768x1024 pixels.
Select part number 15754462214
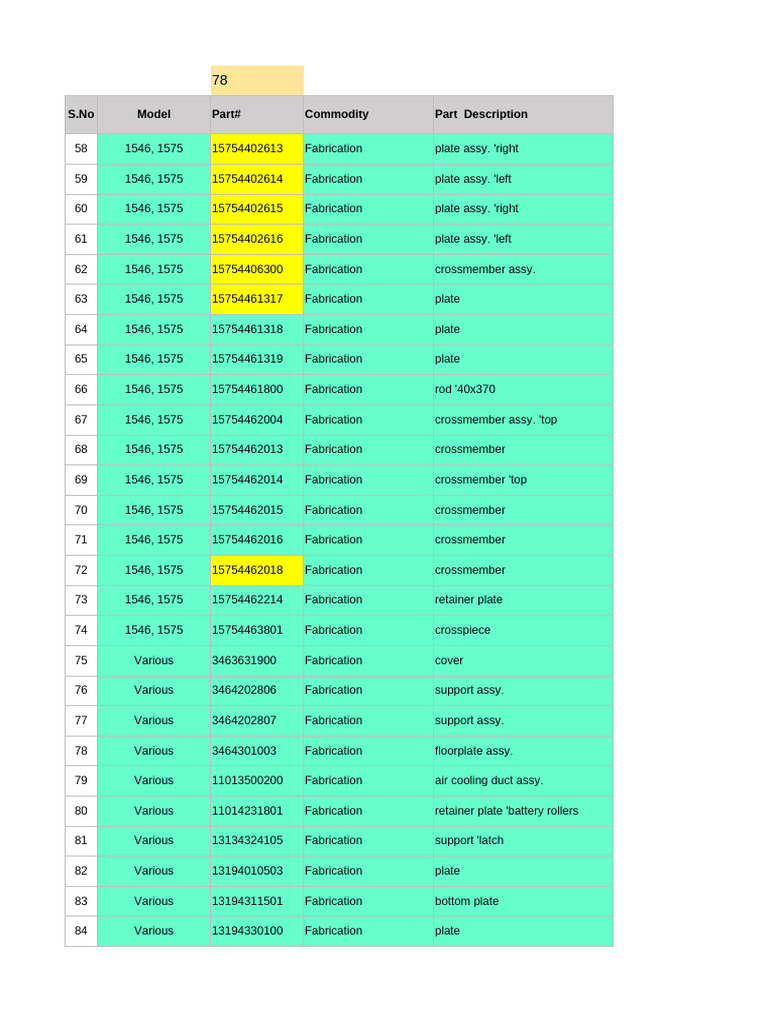[x=257, y=600]
